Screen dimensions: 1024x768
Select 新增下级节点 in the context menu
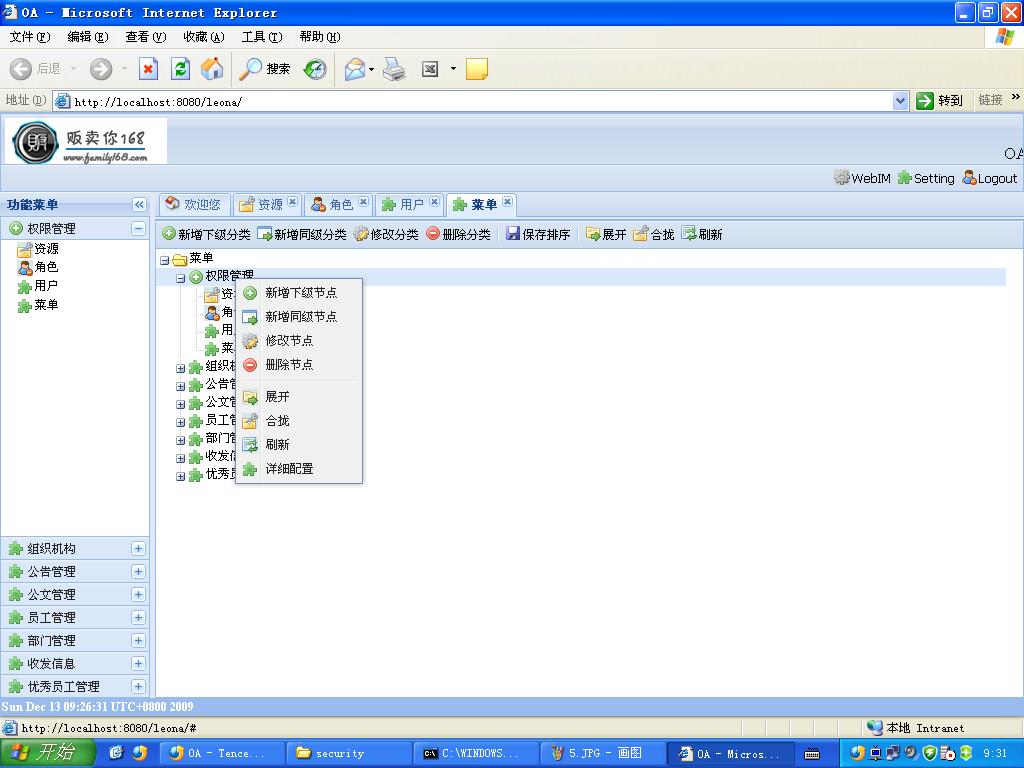pos(298,293)
